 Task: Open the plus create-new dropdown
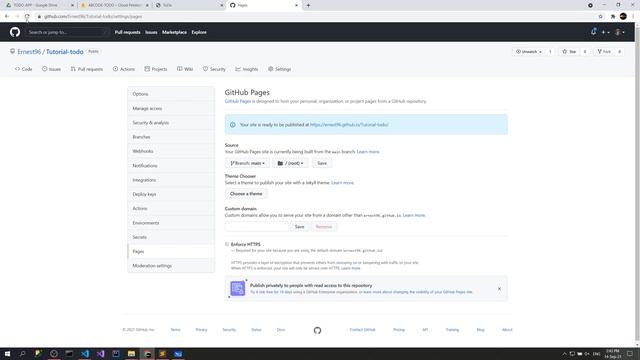[x=605, y=32]
